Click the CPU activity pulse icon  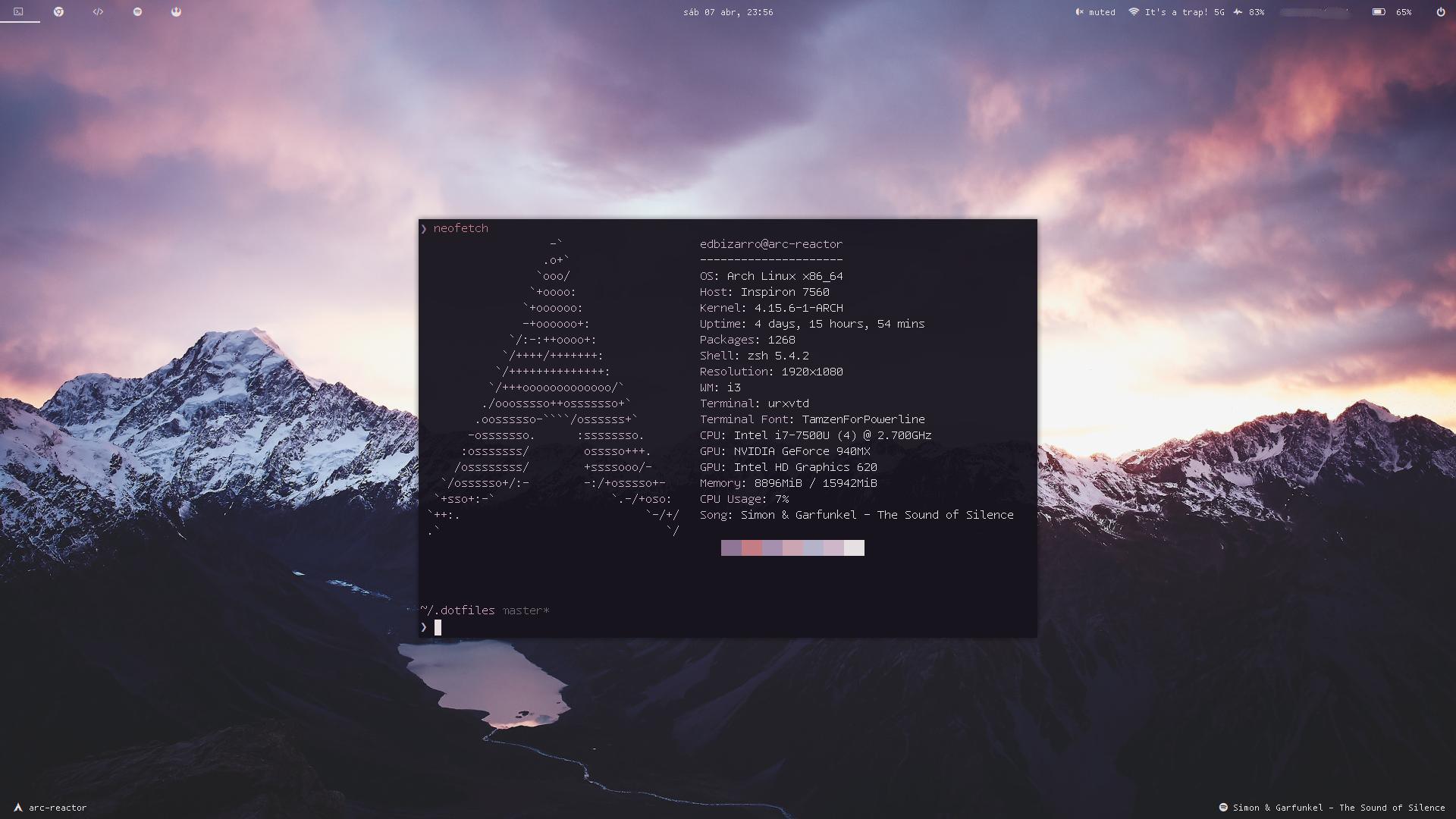coord(1238,12)
